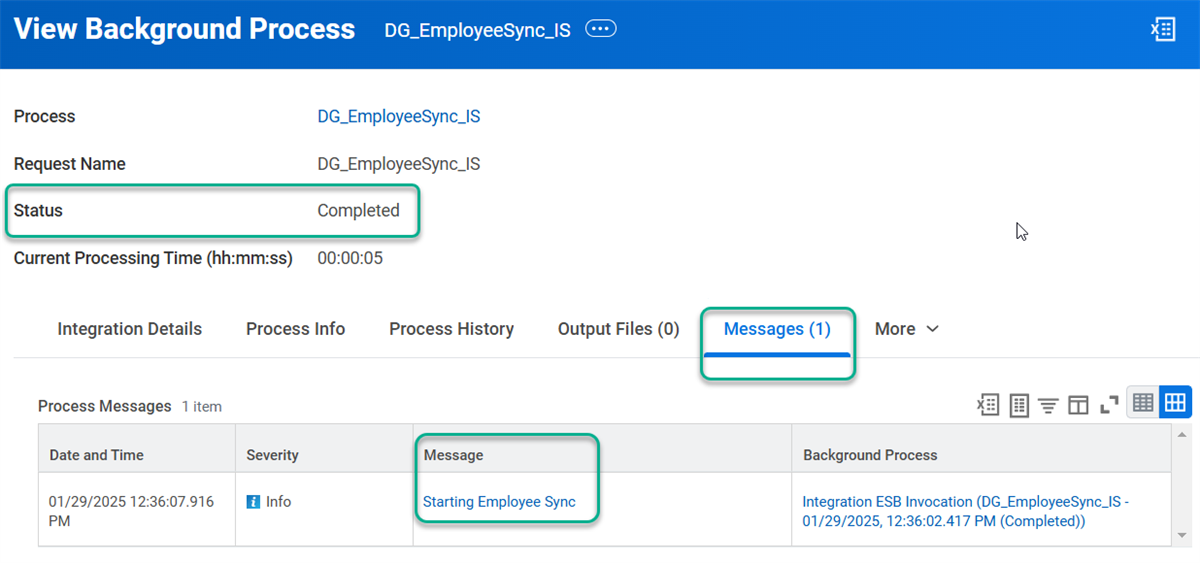
Task: Click the Request Name field label
Action: tap(69, 163)
